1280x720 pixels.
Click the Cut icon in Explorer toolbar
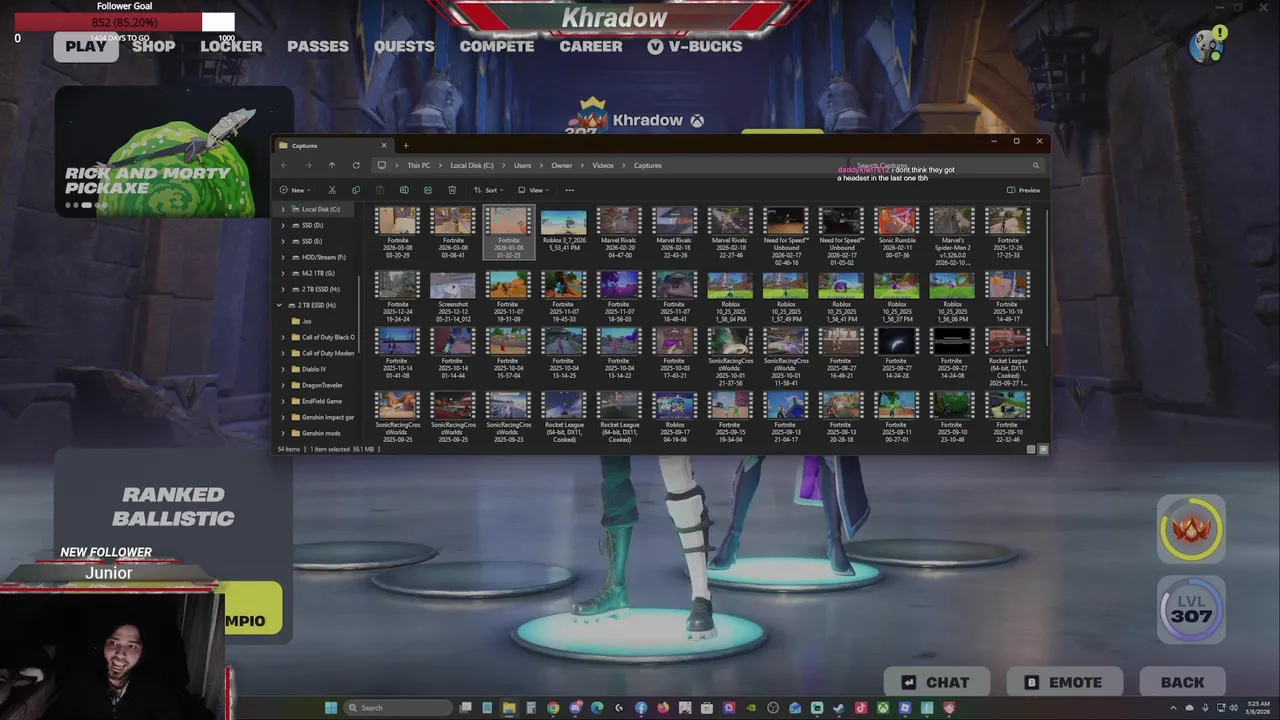click(x=332, y=190)
